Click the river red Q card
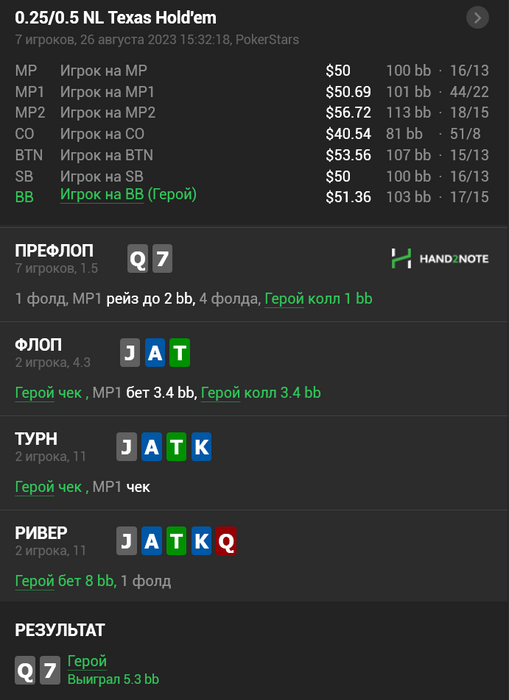The height and width of the screenshot is (700, 509). (x=226, y=541)
